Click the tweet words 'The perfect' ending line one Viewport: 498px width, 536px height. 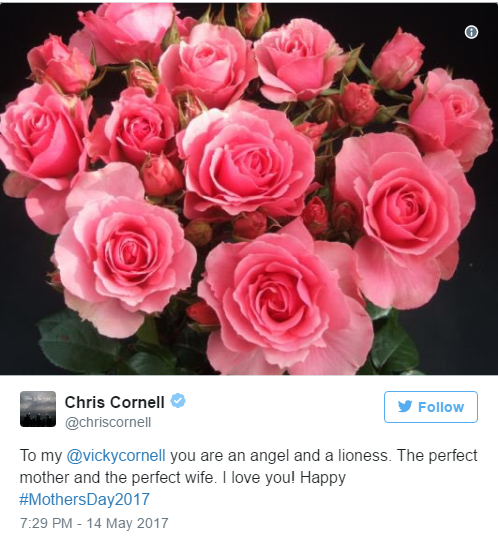coord(437,456)
